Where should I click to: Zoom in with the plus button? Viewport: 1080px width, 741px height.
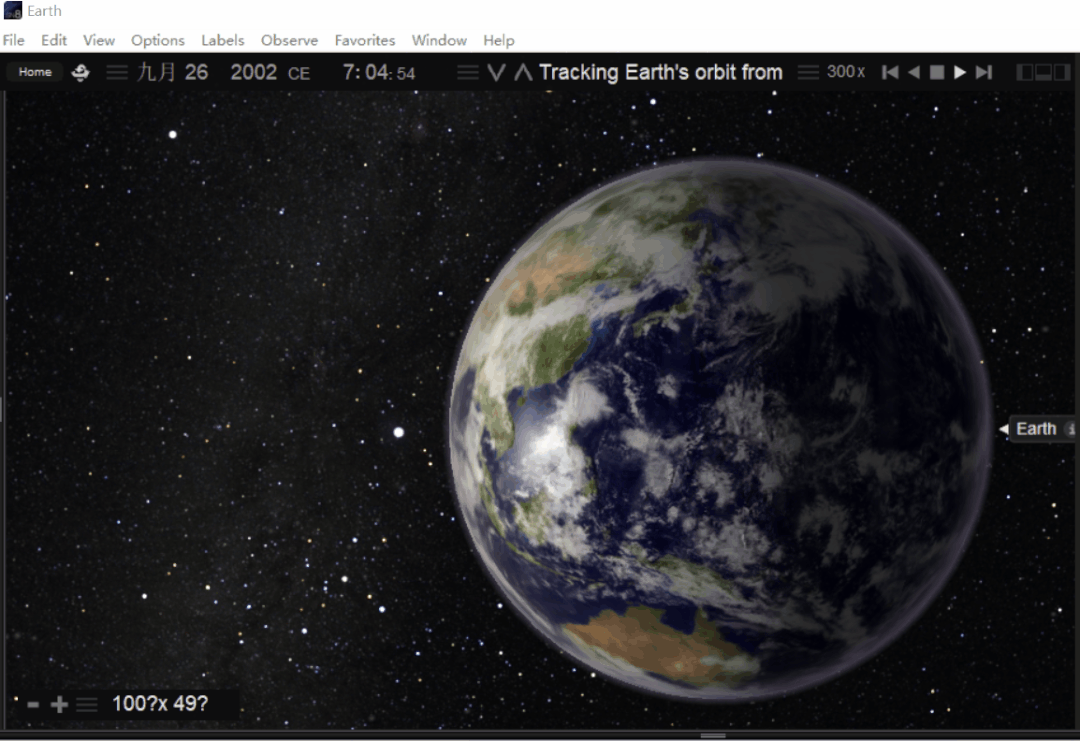tap(59, 704)
